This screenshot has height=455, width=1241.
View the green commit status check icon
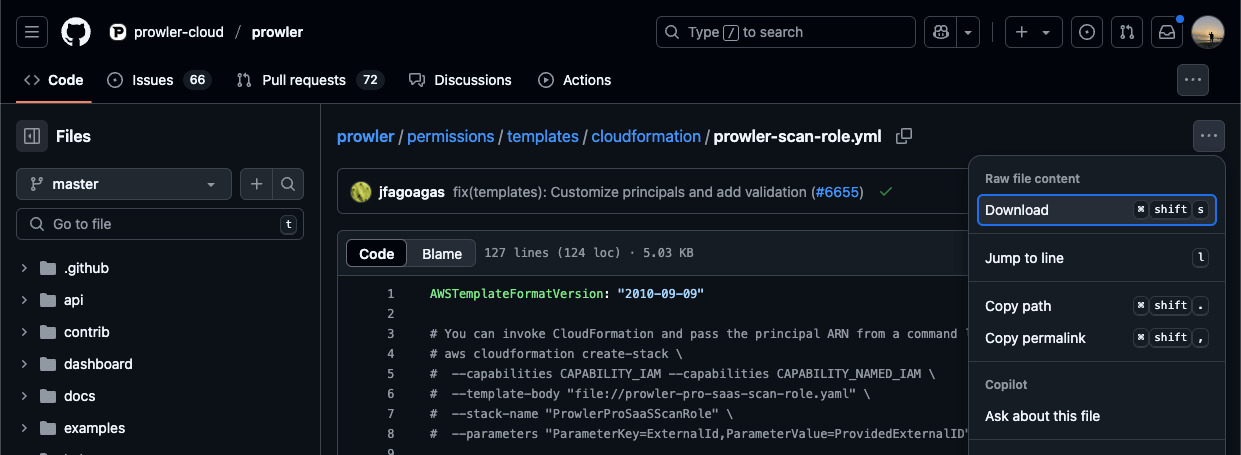[886, 191]
